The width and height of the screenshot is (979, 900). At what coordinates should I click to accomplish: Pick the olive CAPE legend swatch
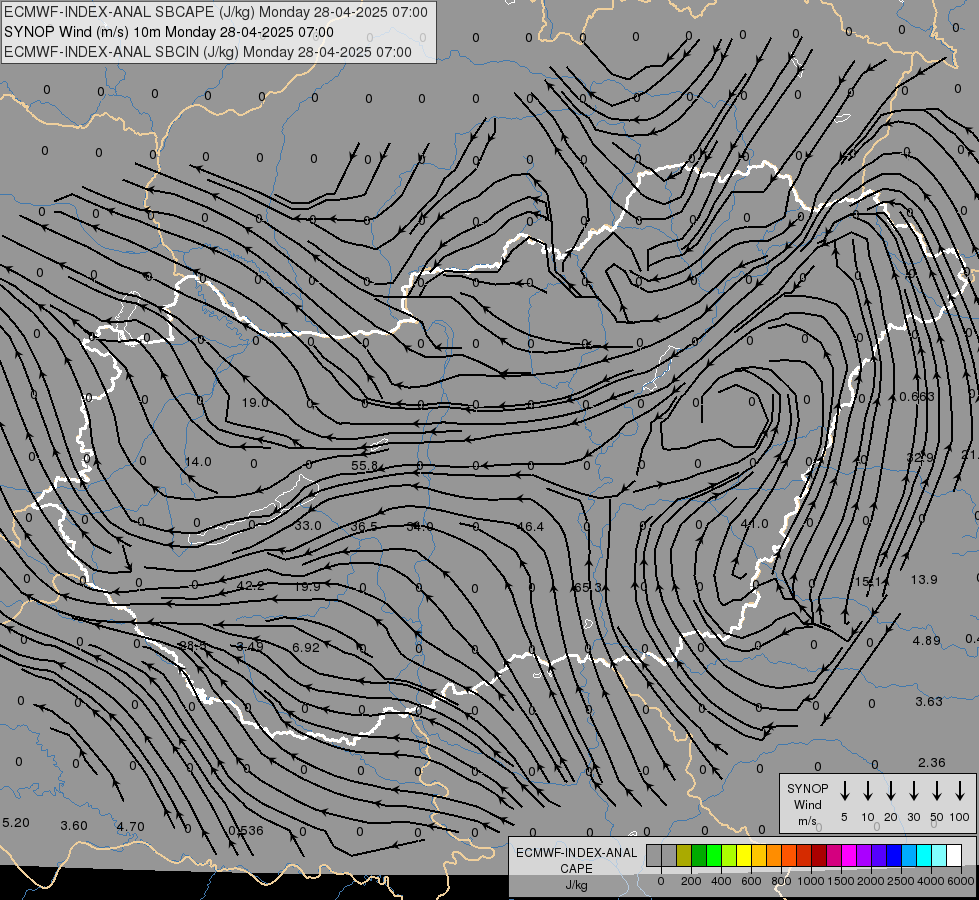pos(684,855)
